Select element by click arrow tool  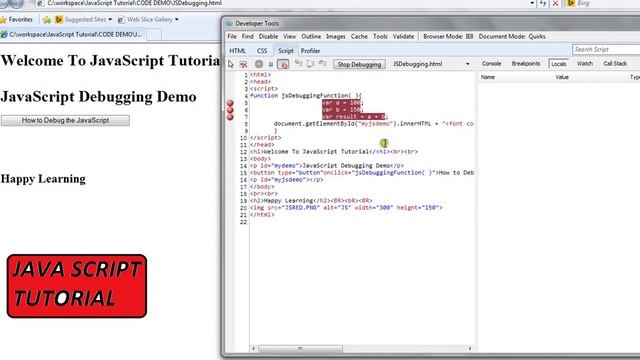click(x=231, y=64)
